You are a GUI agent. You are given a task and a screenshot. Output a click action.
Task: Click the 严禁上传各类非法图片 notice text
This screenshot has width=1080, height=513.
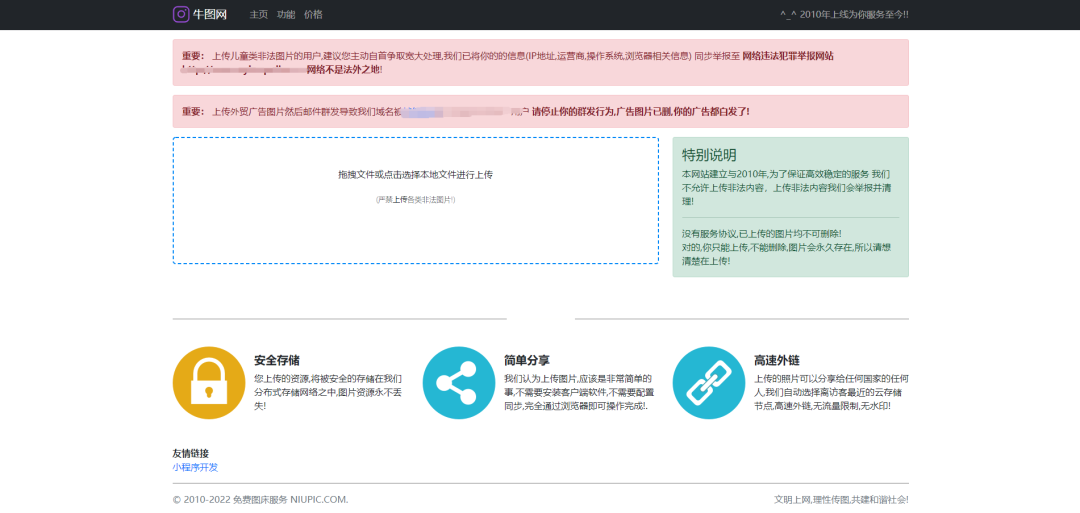[x=415, y=200]
